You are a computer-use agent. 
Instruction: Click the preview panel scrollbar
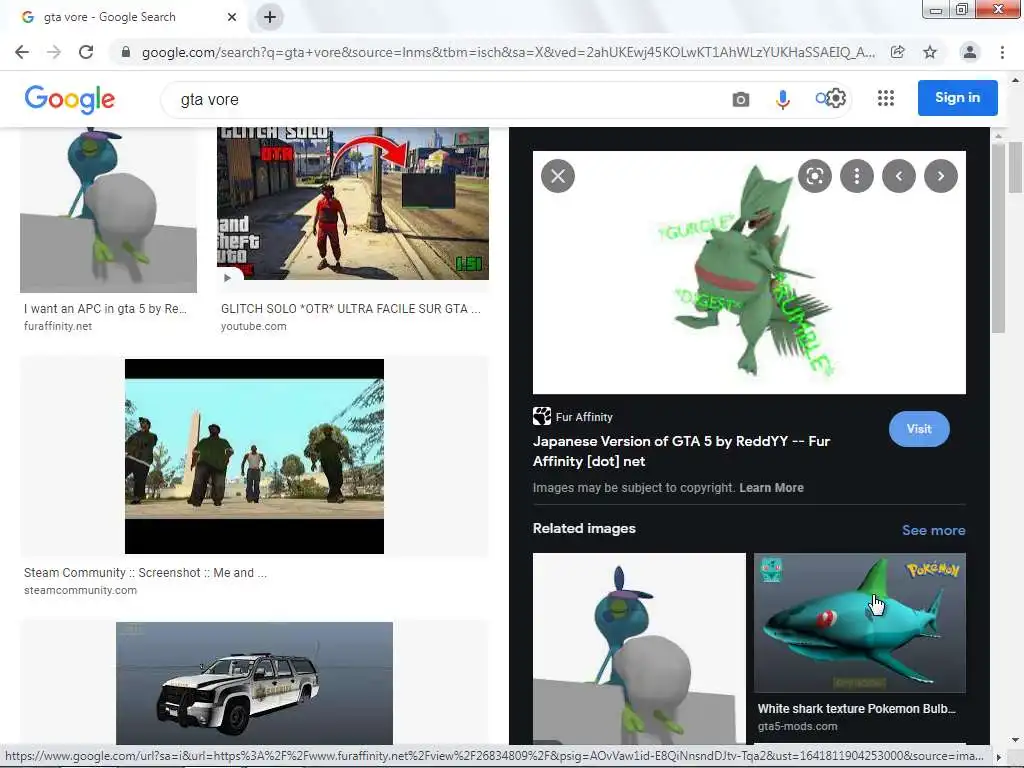click(x=998, y=238)
